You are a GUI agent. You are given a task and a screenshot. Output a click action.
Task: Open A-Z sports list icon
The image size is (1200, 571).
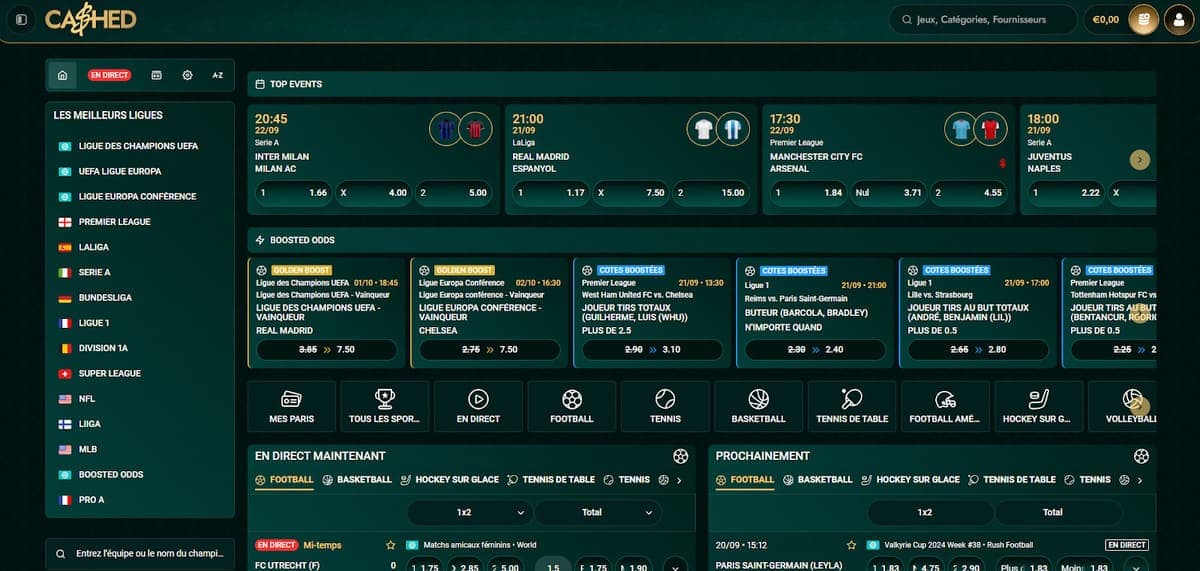(x=217, y=75)
